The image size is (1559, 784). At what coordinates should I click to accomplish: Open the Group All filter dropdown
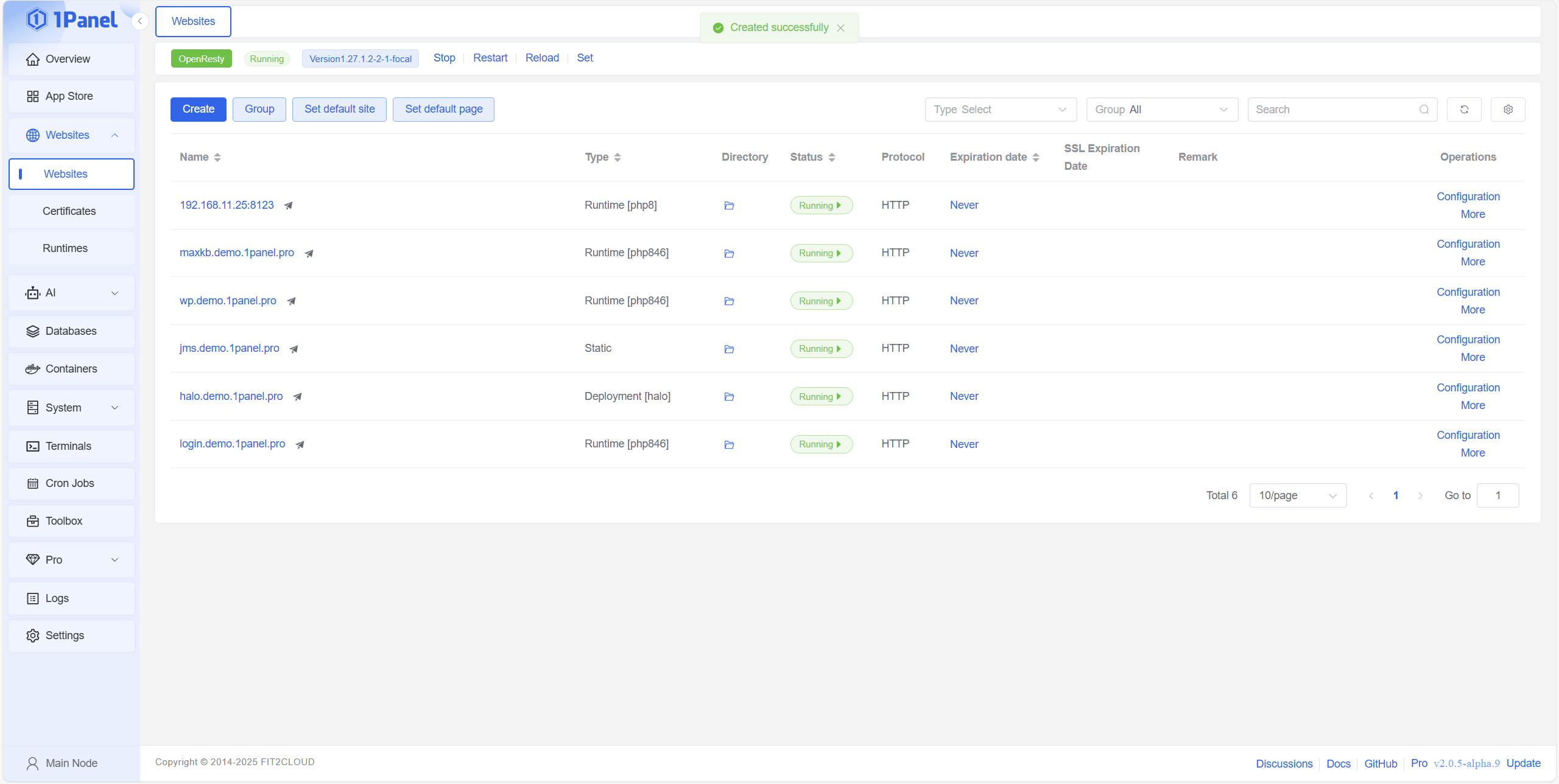coord(1161,110)
